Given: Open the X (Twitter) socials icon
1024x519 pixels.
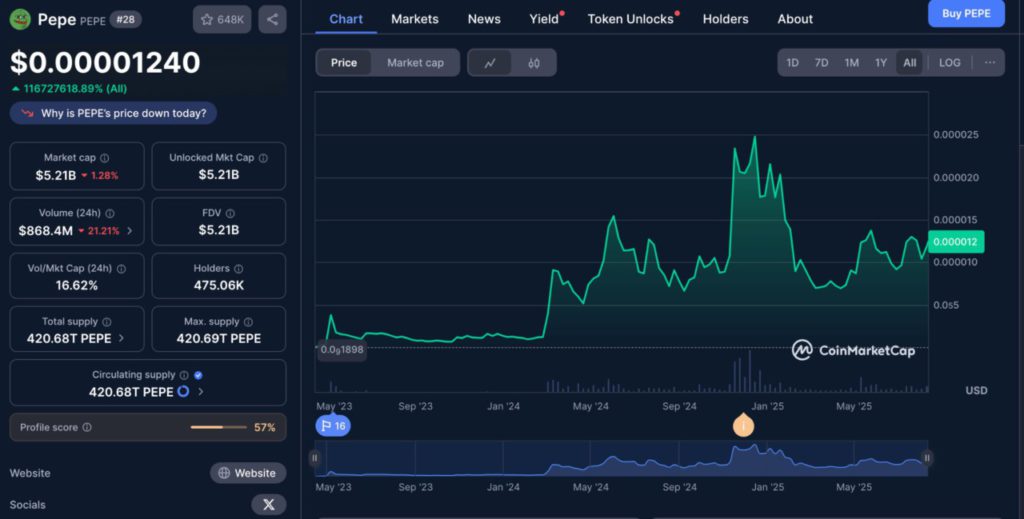Looking at the screenshot, I should [x=268, y=504].
